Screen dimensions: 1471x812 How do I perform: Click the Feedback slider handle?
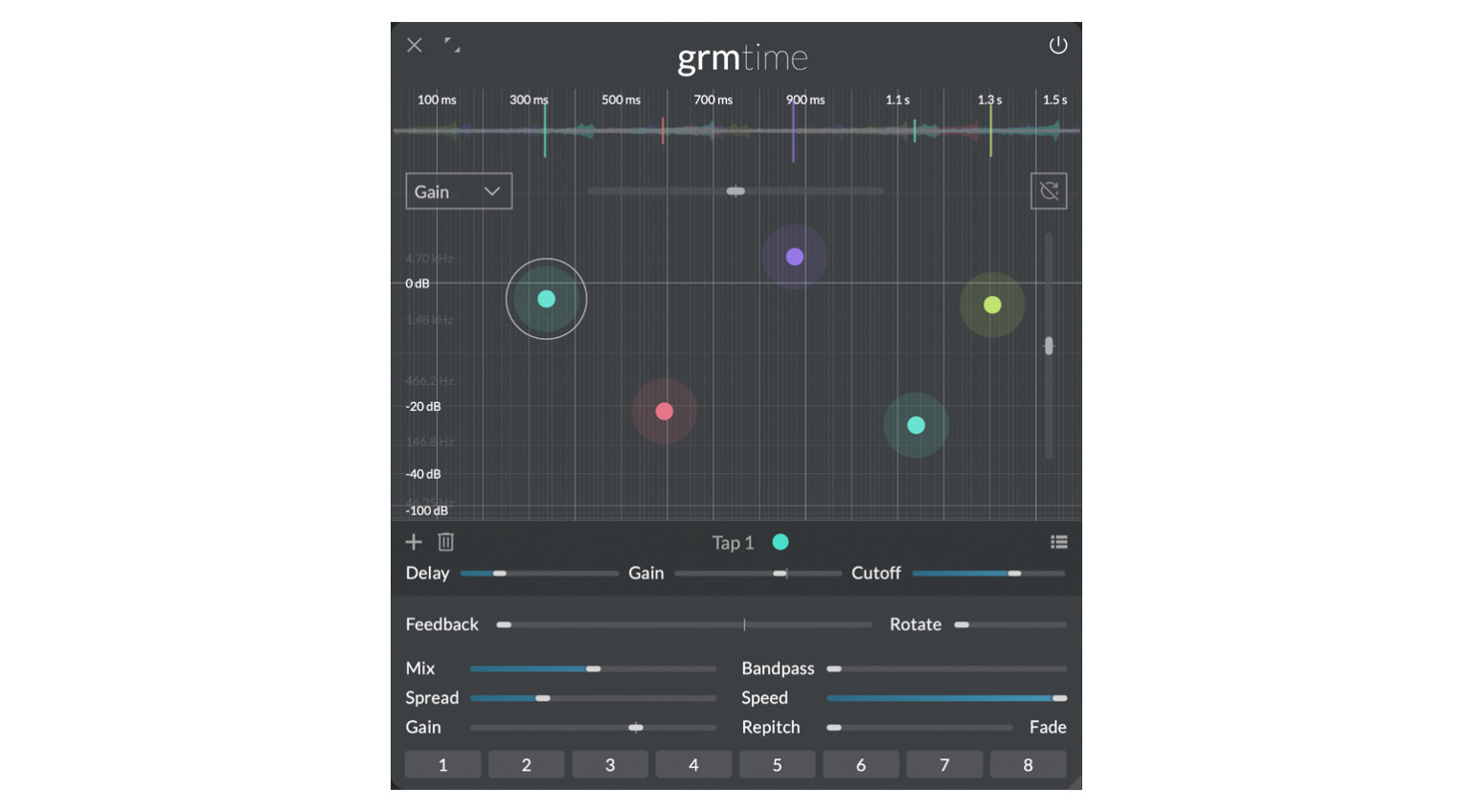pyautogui.click(x=506, y=623)
